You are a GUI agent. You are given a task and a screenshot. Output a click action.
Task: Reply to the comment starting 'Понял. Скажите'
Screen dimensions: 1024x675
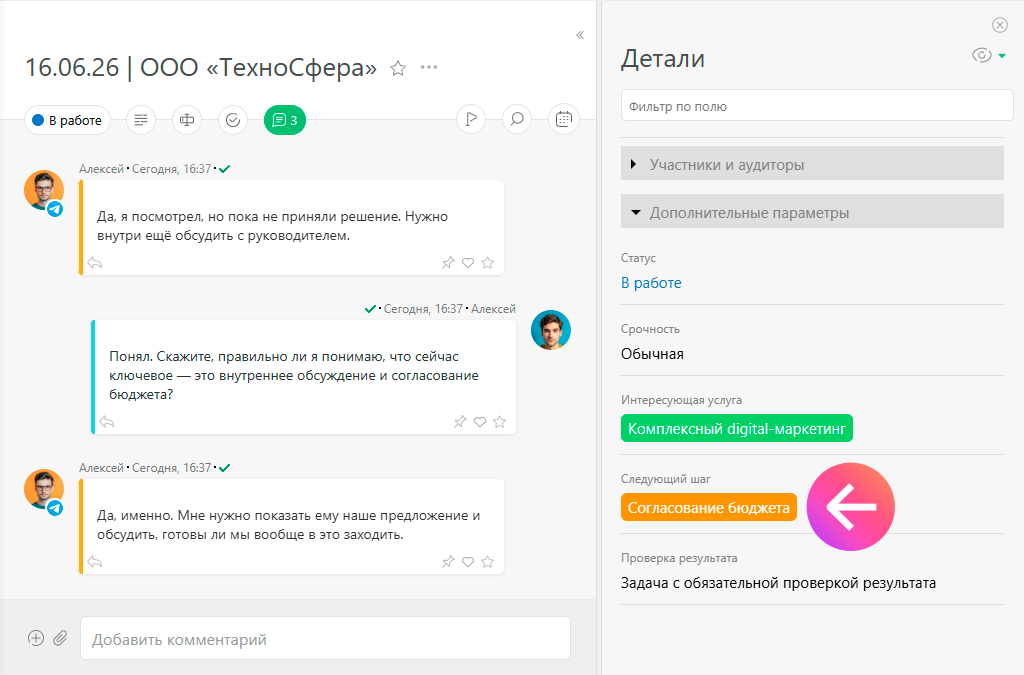(x=107, y=422)
